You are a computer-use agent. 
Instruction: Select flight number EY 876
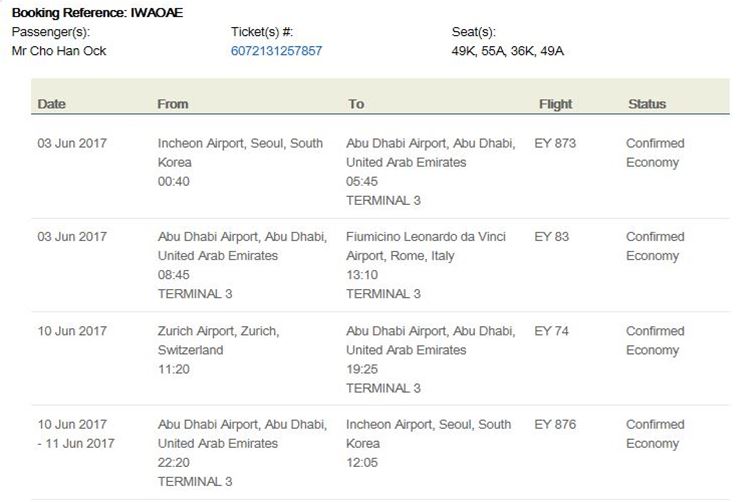(555, 425)
